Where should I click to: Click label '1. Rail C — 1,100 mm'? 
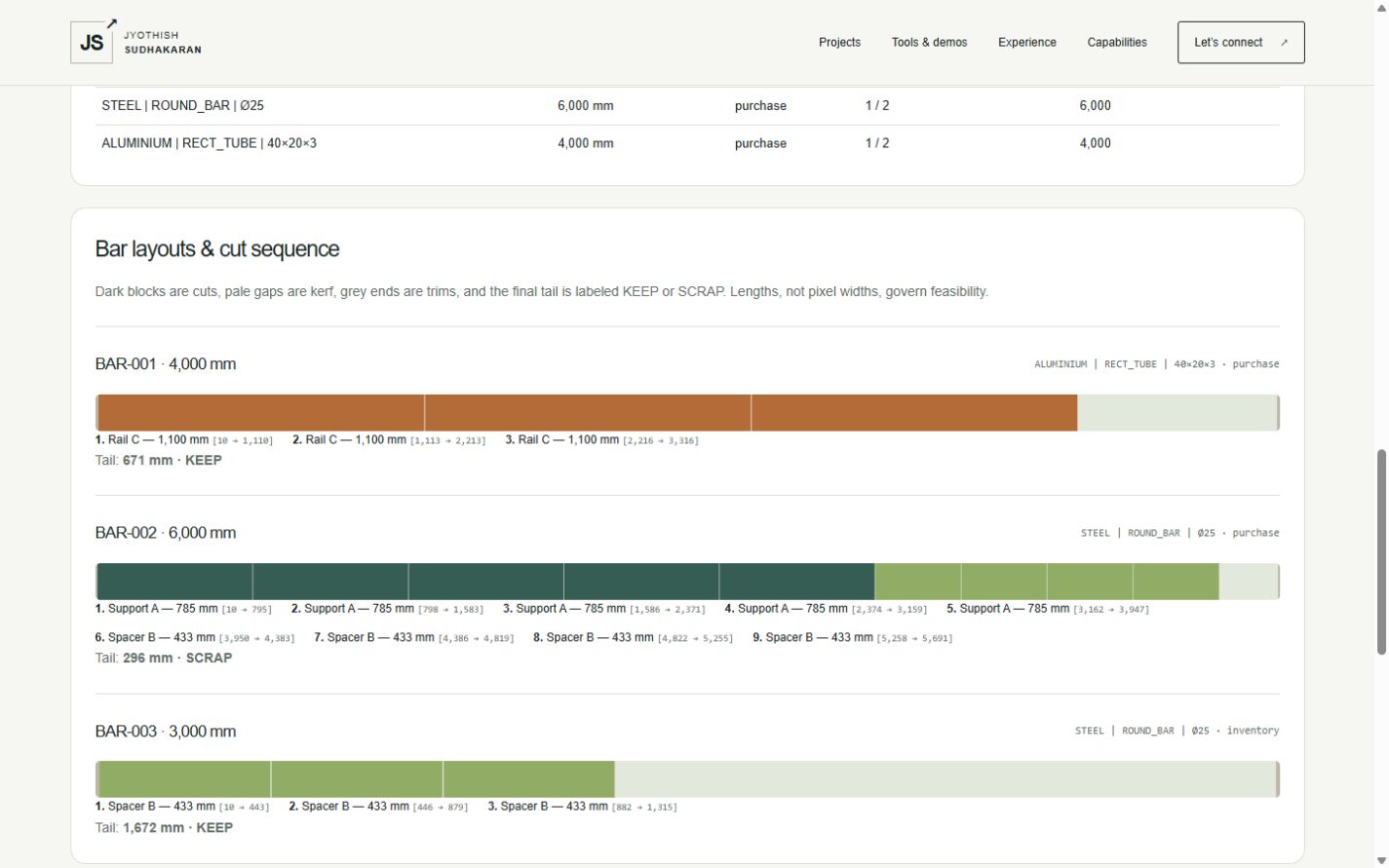[152, 439]
